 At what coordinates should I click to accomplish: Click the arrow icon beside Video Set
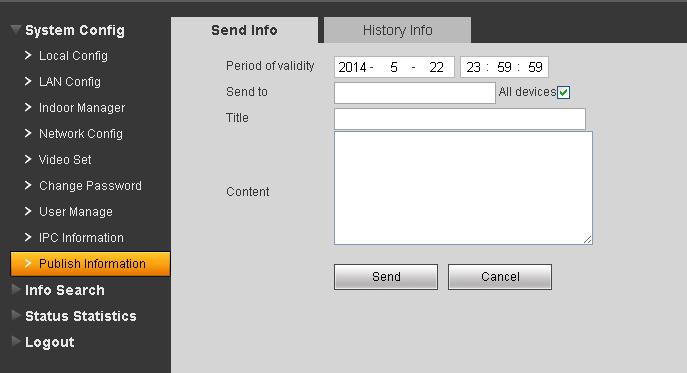28,159
